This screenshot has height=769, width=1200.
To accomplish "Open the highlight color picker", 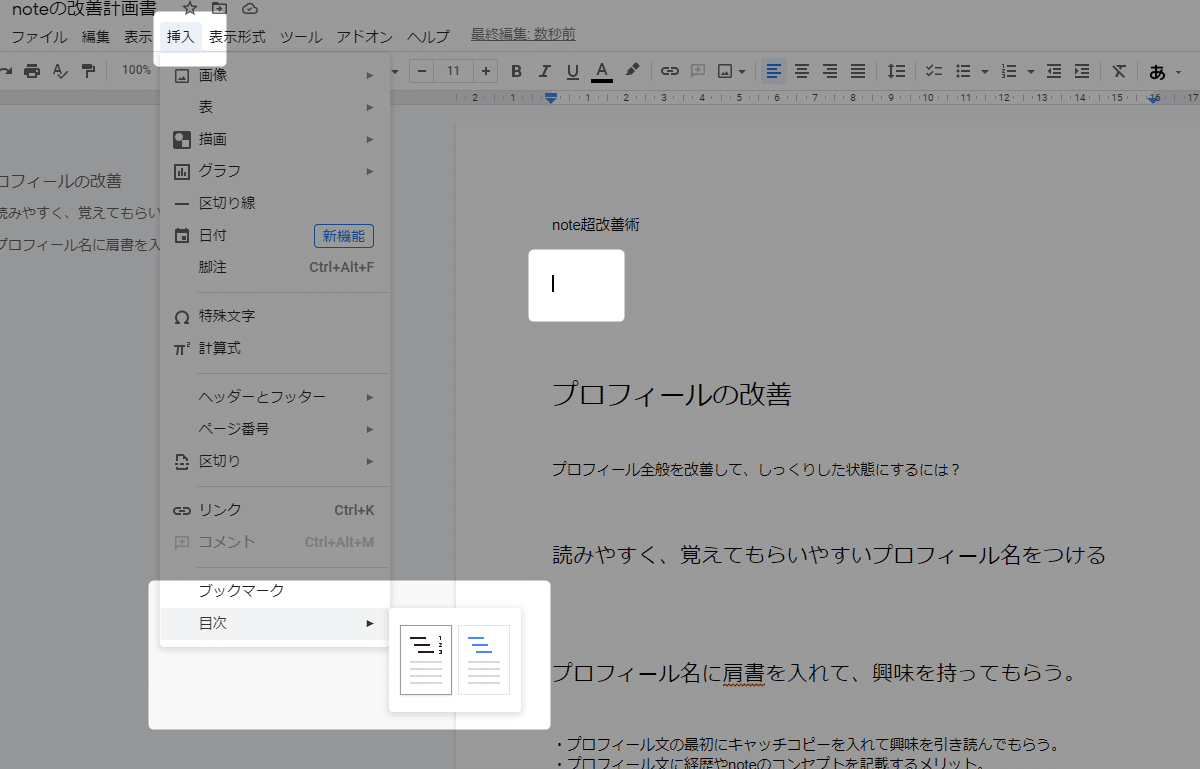I will pyautogui.click(x=631, y=71).
